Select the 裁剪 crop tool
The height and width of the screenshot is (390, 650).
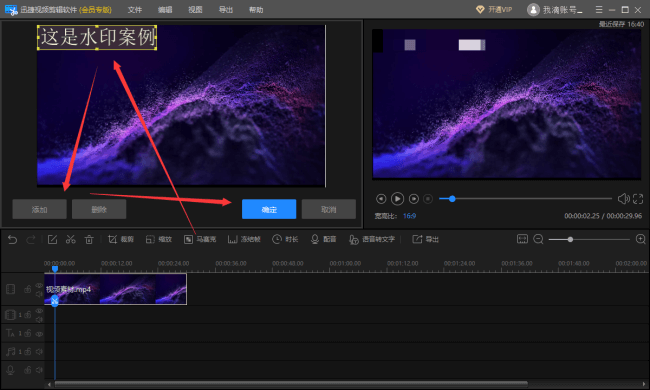(121, 240)
